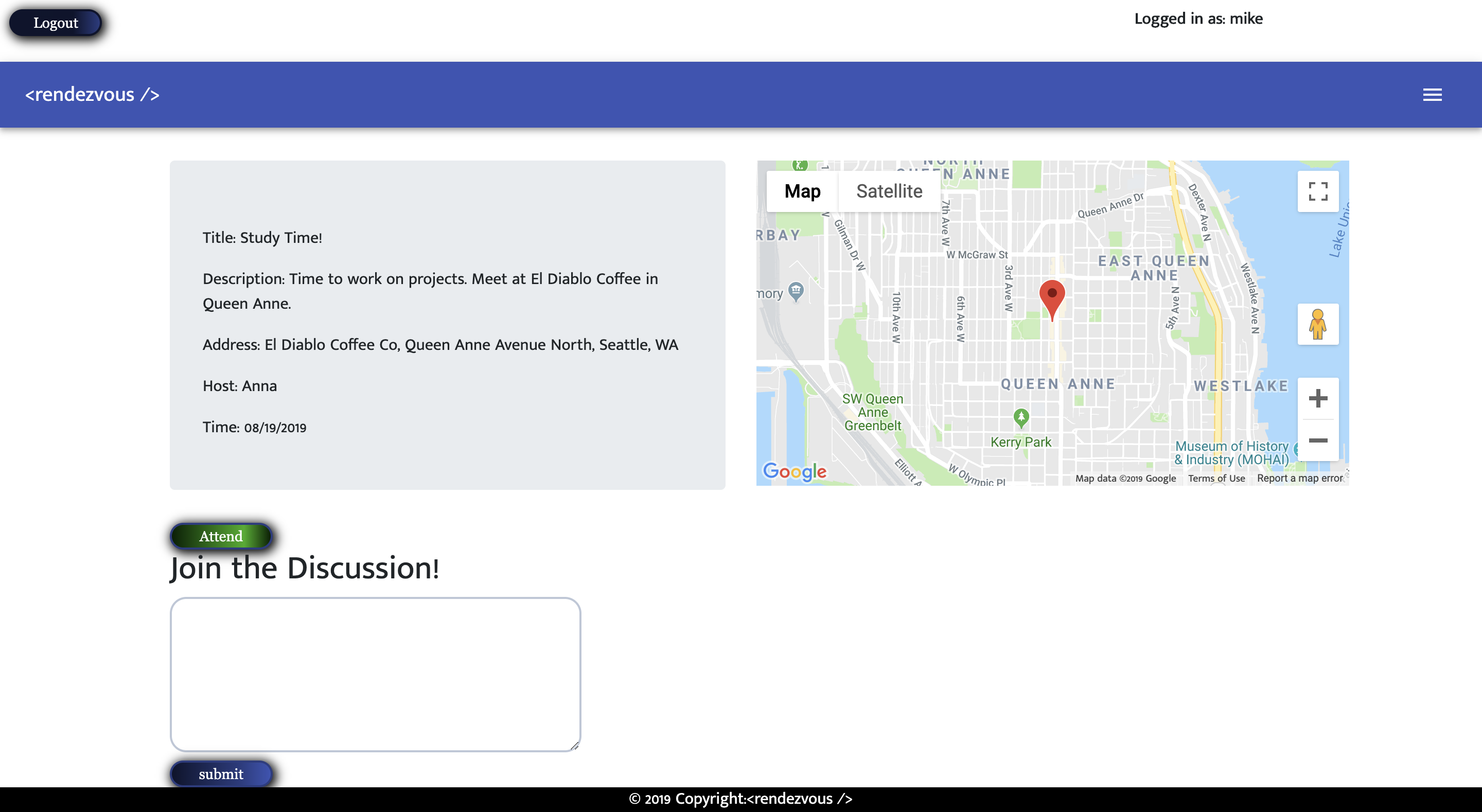Toggle fullscreen map view
The image size is (1482, 812).
1317,191
